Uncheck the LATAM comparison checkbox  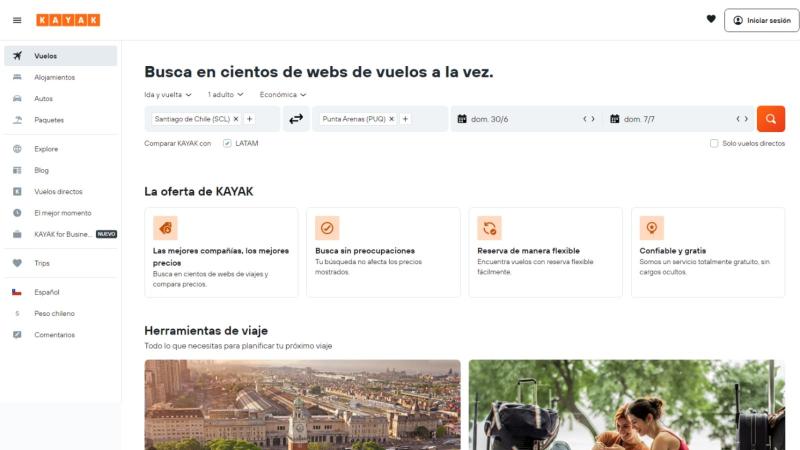coord(227,143)
